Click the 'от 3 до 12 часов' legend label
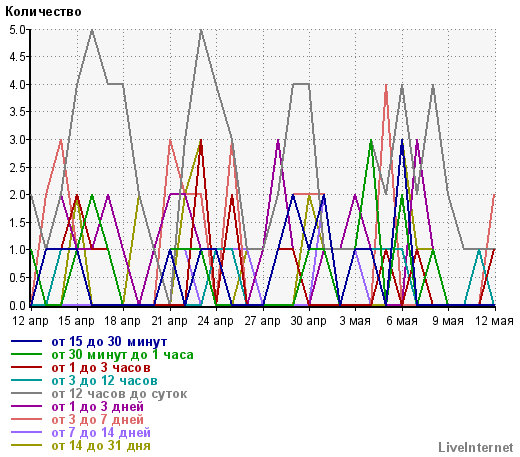520x457 pixels. point(104,381)
